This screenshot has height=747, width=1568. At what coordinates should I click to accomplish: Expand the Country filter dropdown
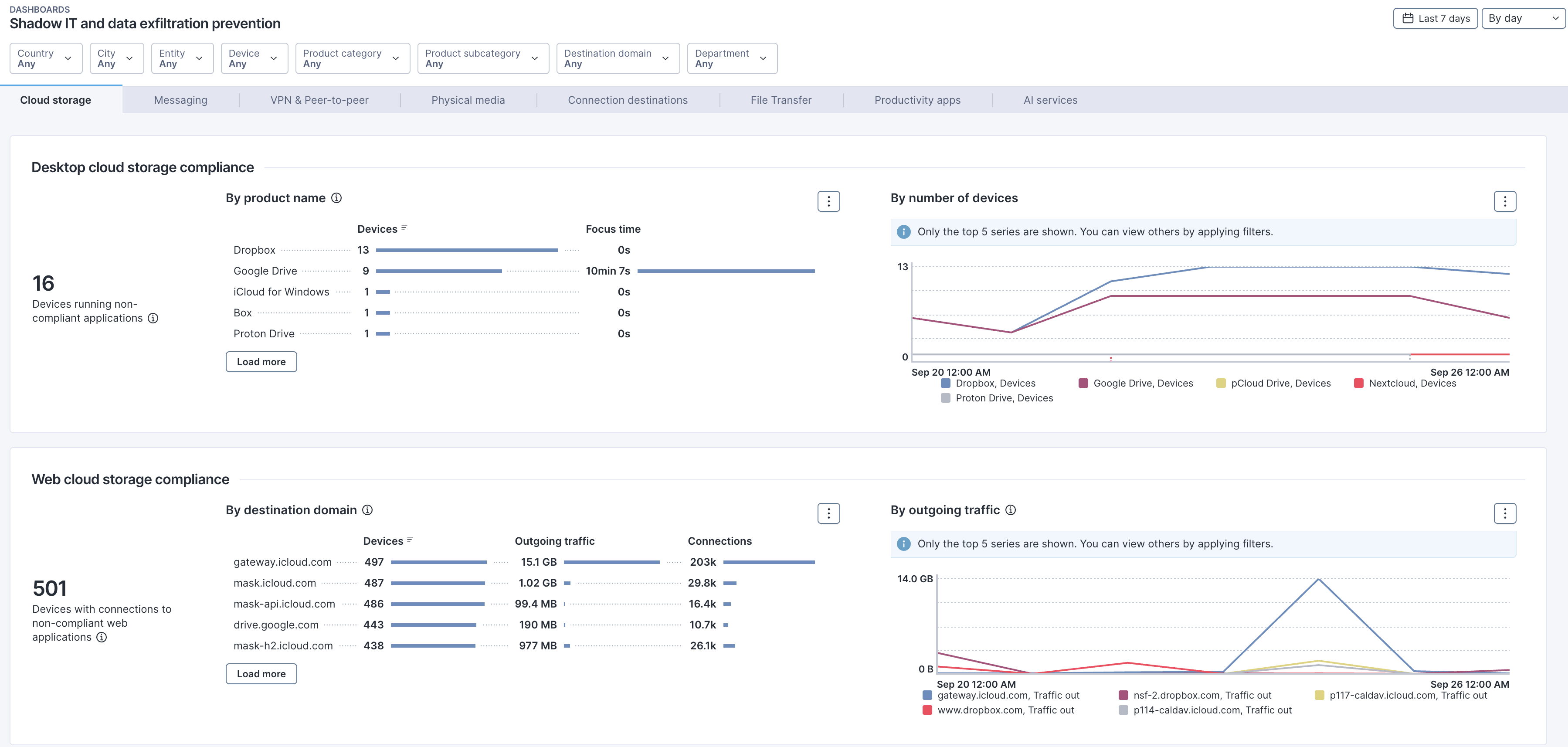tap(46, 58)
